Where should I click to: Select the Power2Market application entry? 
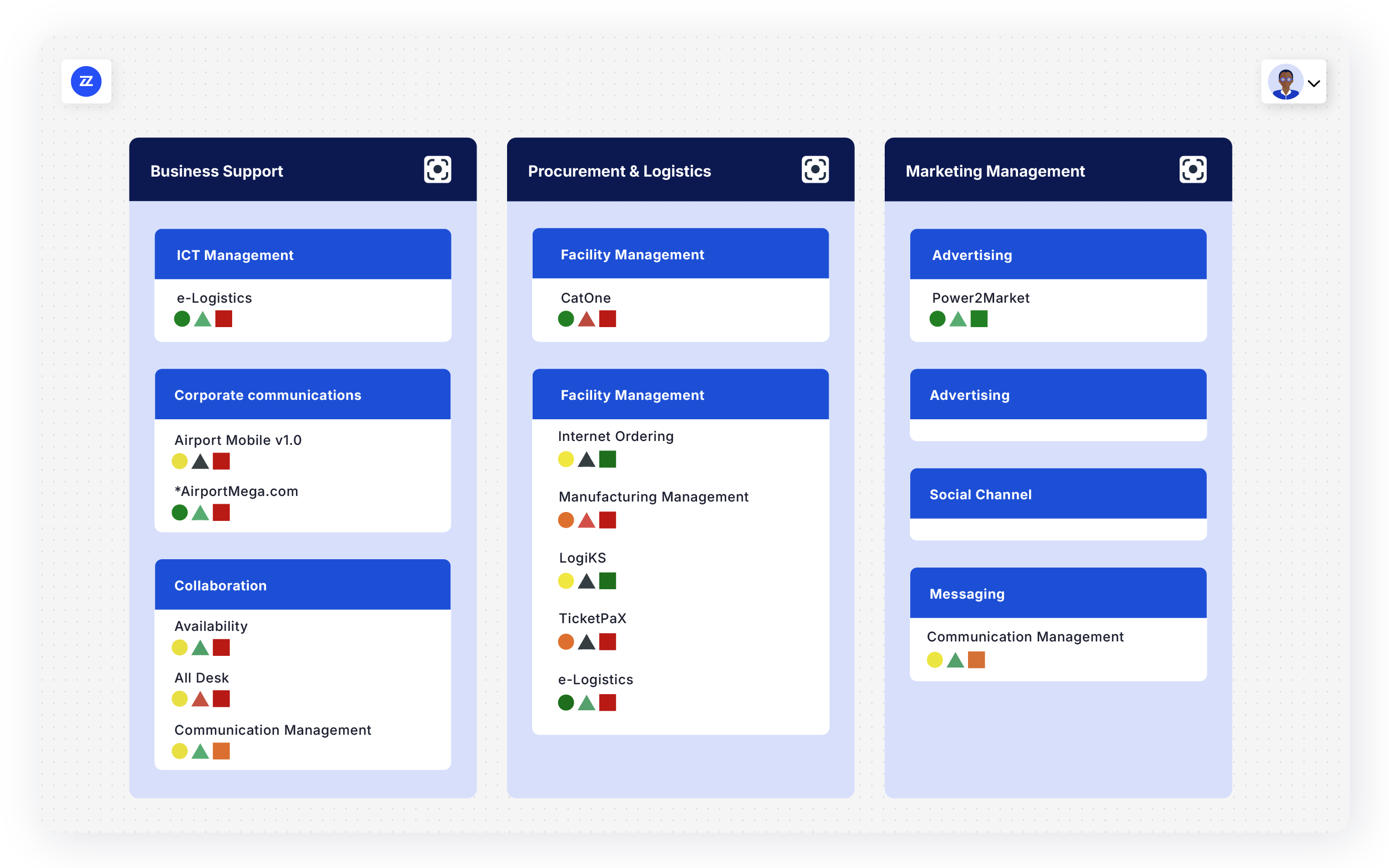point(980,298)
